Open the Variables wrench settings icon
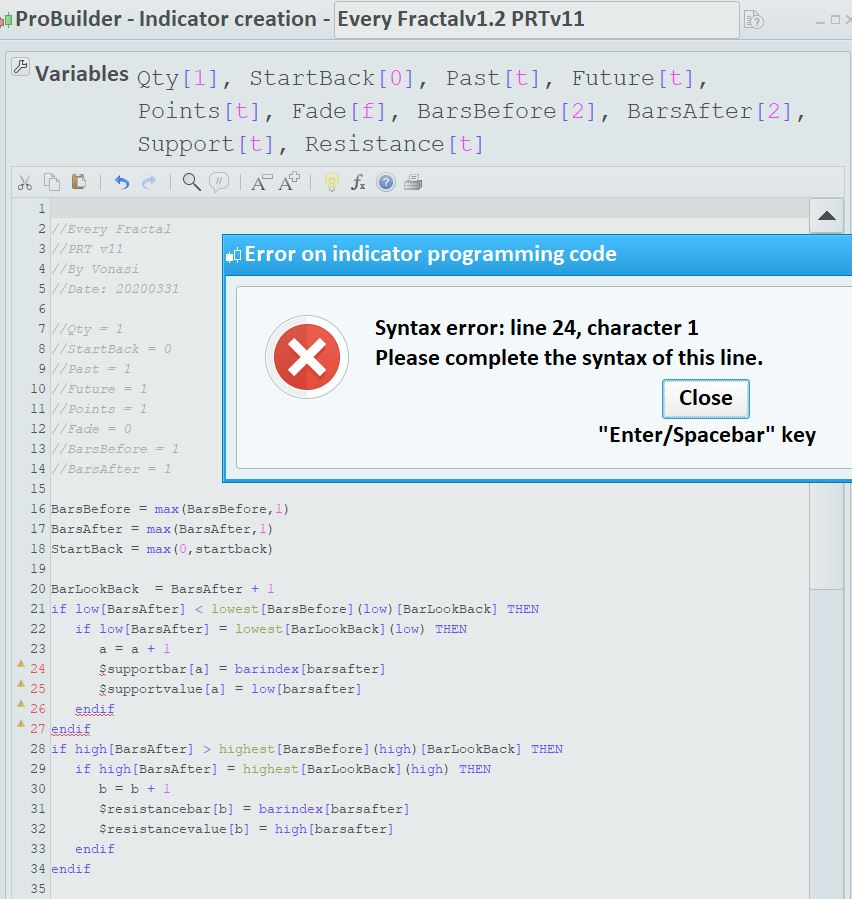 tap(21, 67)
